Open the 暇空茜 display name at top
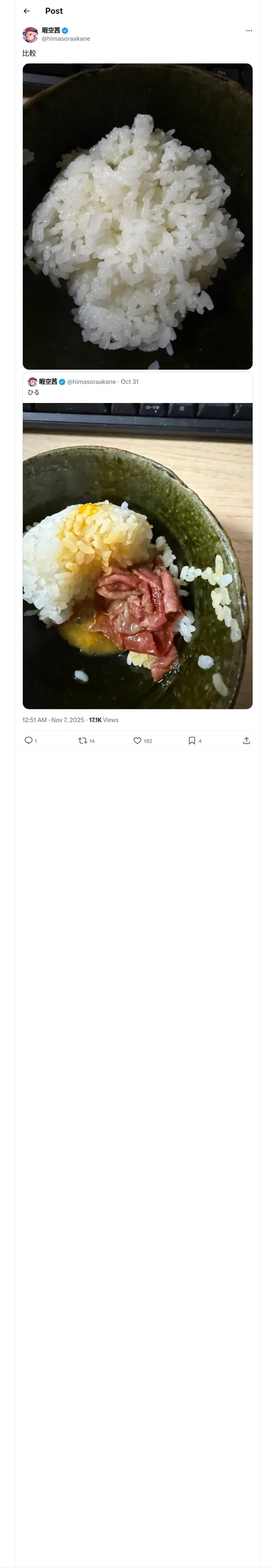This screenshot has width=275, height=1568. pos(51,31)
